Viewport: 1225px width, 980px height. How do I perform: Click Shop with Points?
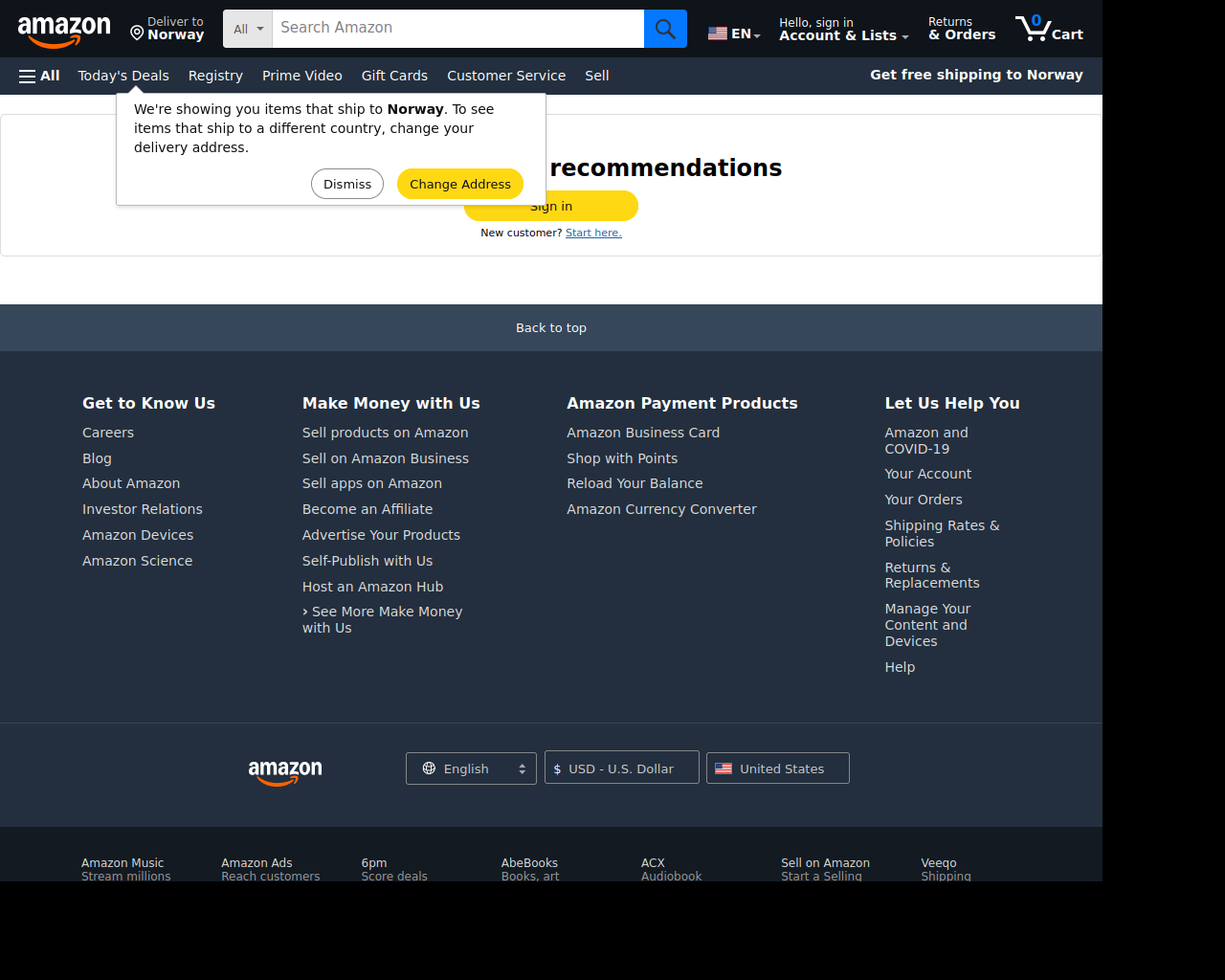(x=622, y=458)
